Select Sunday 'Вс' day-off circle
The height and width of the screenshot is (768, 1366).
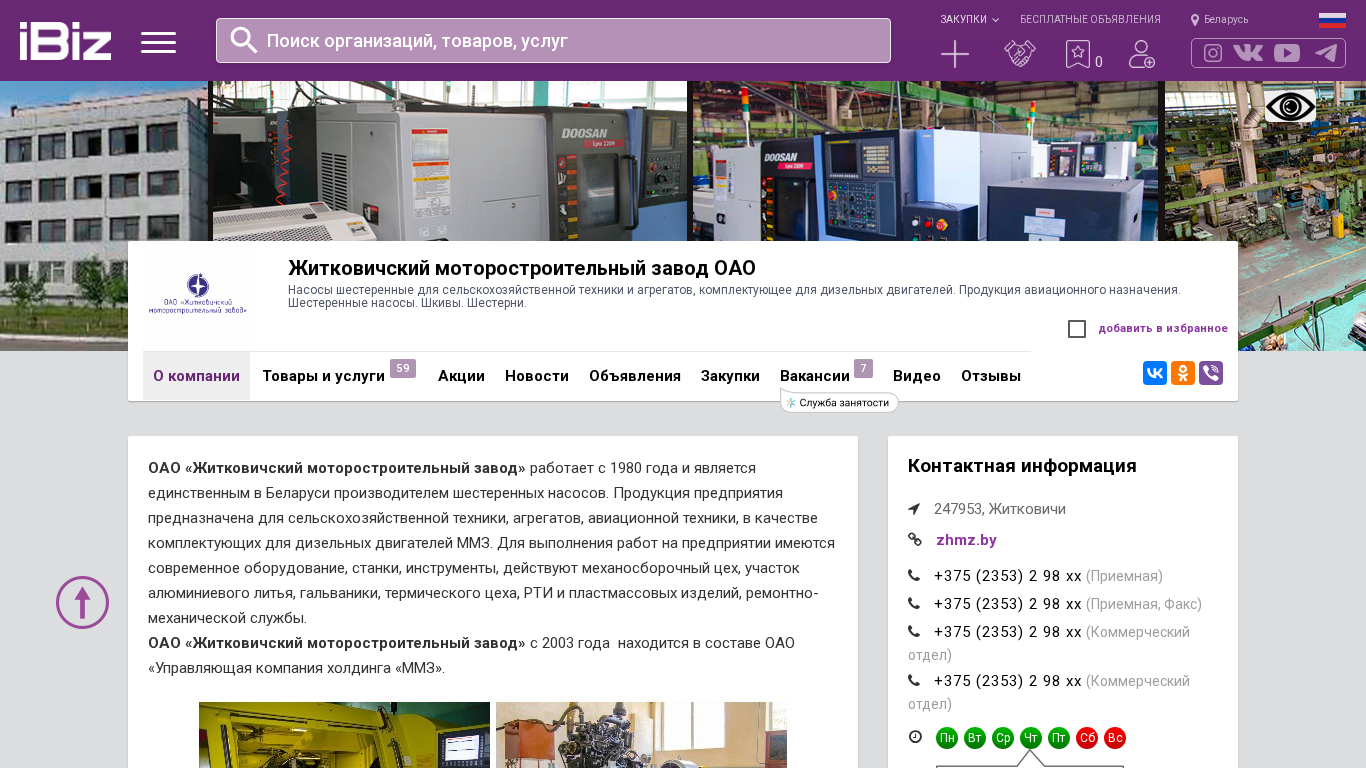1115,738
